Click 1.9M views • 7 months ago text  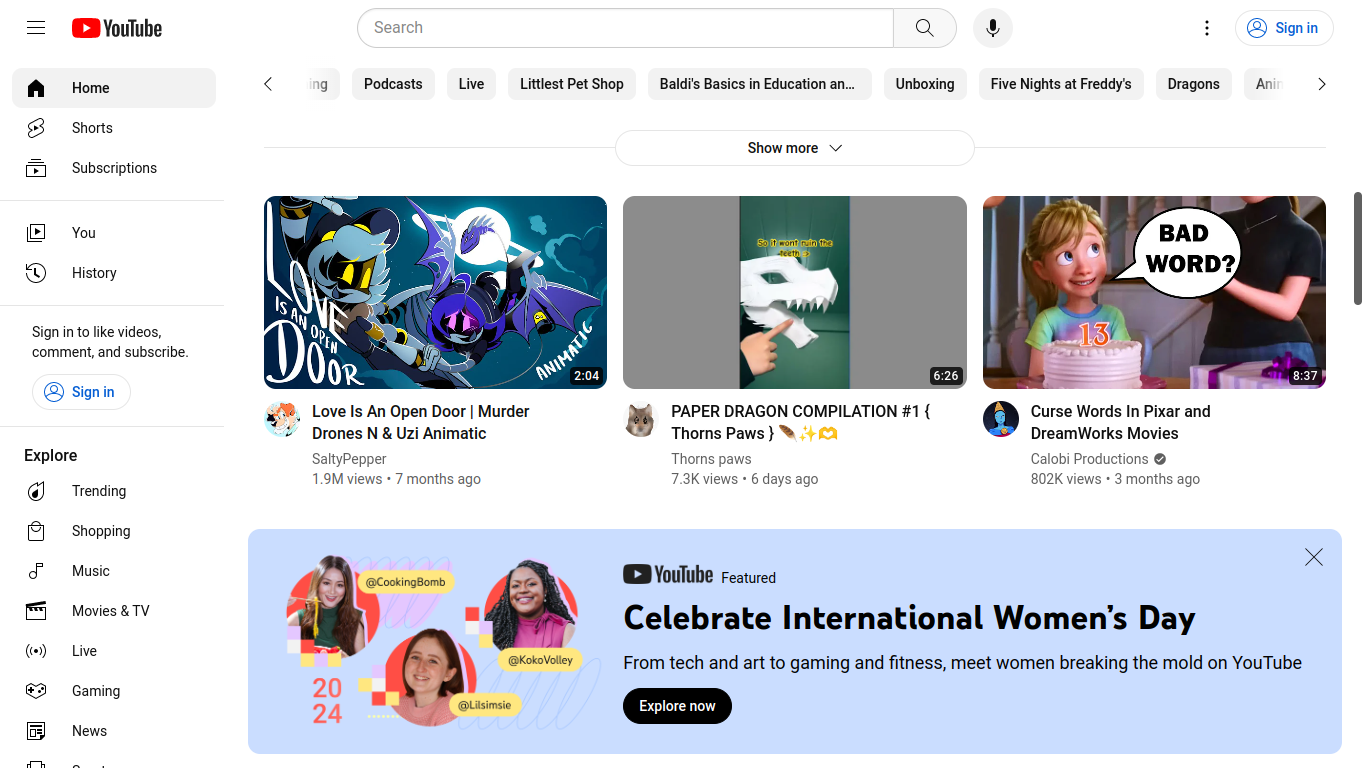pyautogui.click(x=396, y=479)
